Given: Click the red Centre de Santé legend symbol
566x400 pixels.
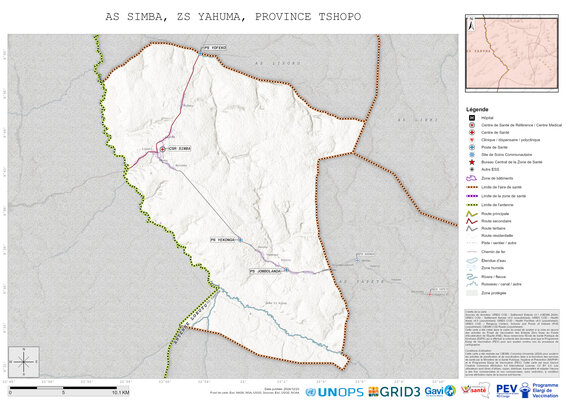Looking at the screenshot, I should point(471,132).
